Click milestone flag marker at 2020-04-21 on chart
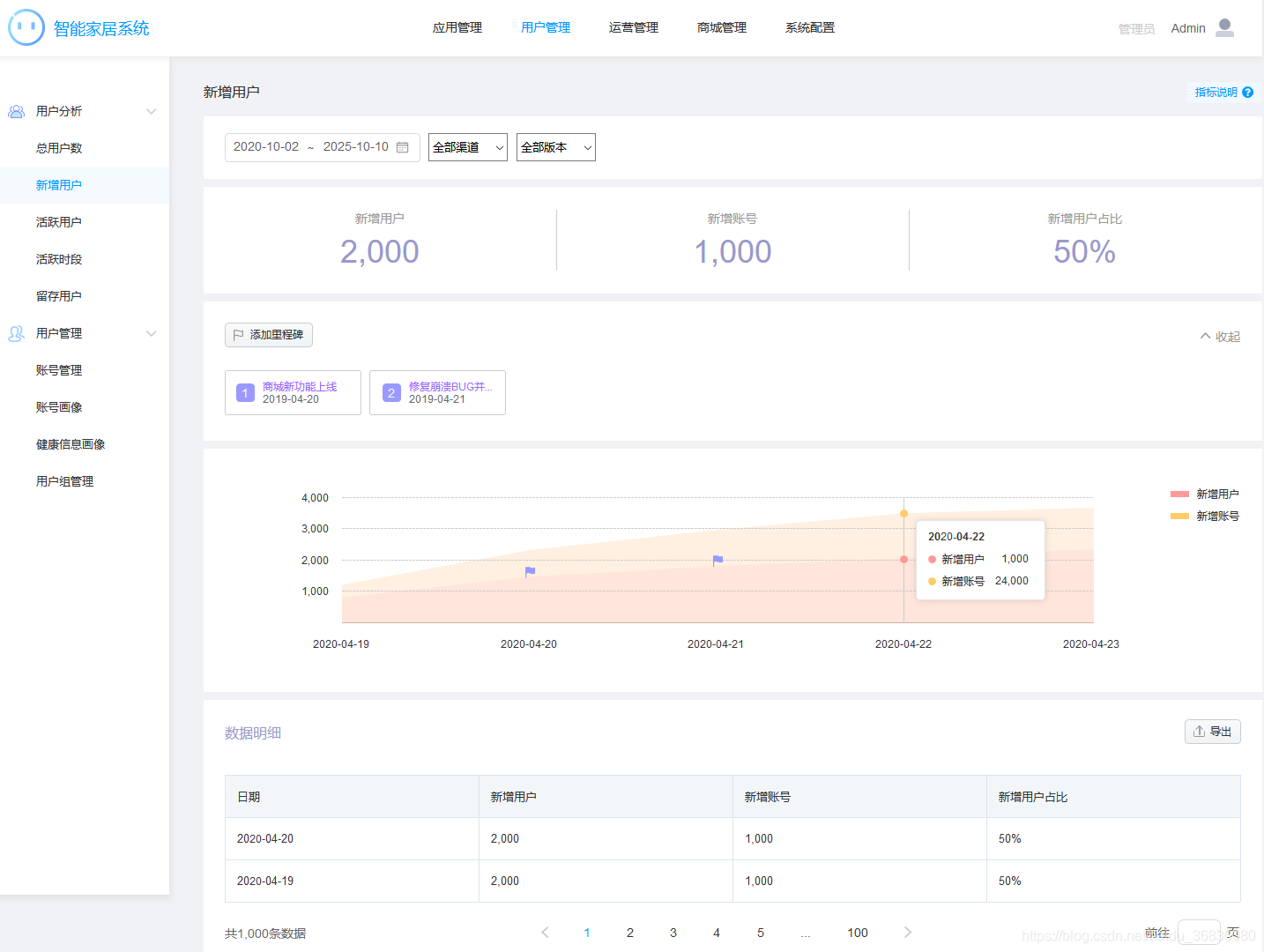This screenshot has height=952, width=1264. click(718, 560)
